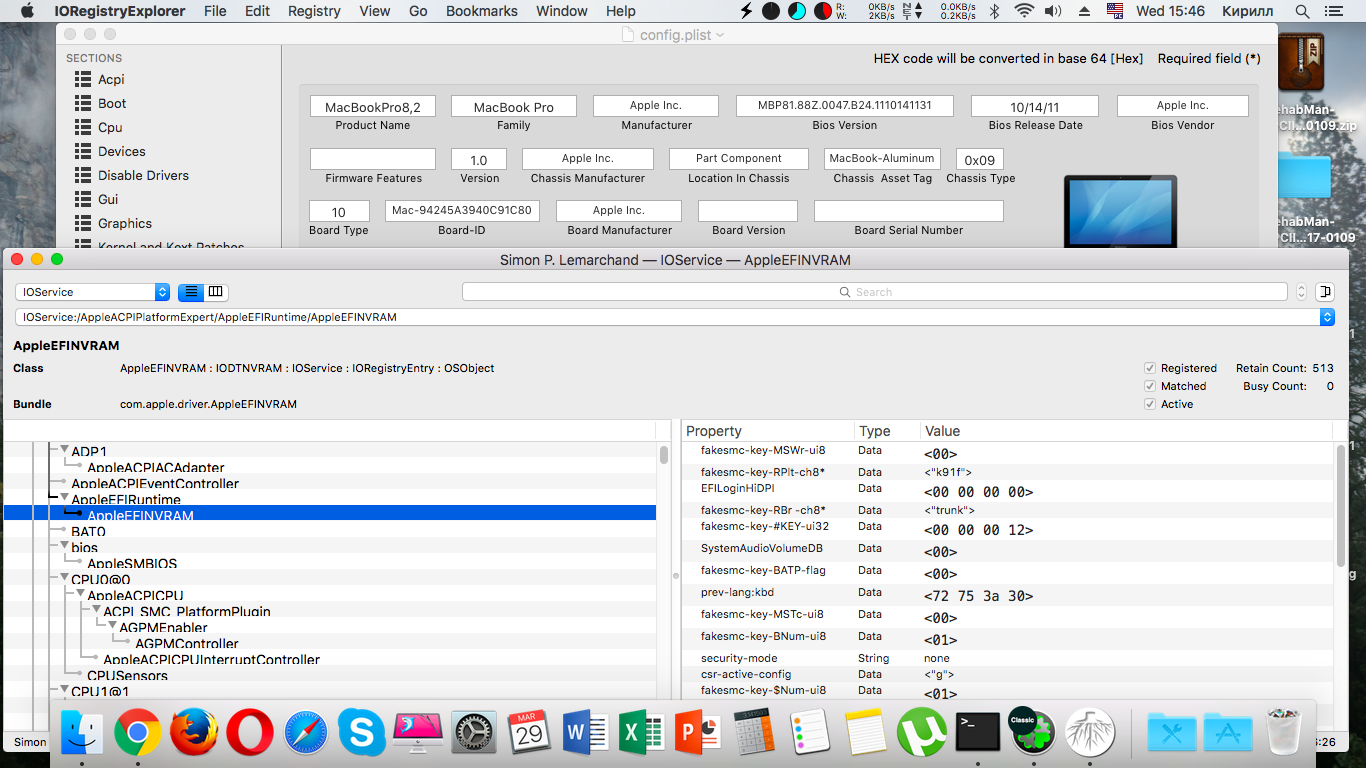
Task: Click the IORegistryExplorer root-tree Dock icon
Action: (x=1090, y=733)
